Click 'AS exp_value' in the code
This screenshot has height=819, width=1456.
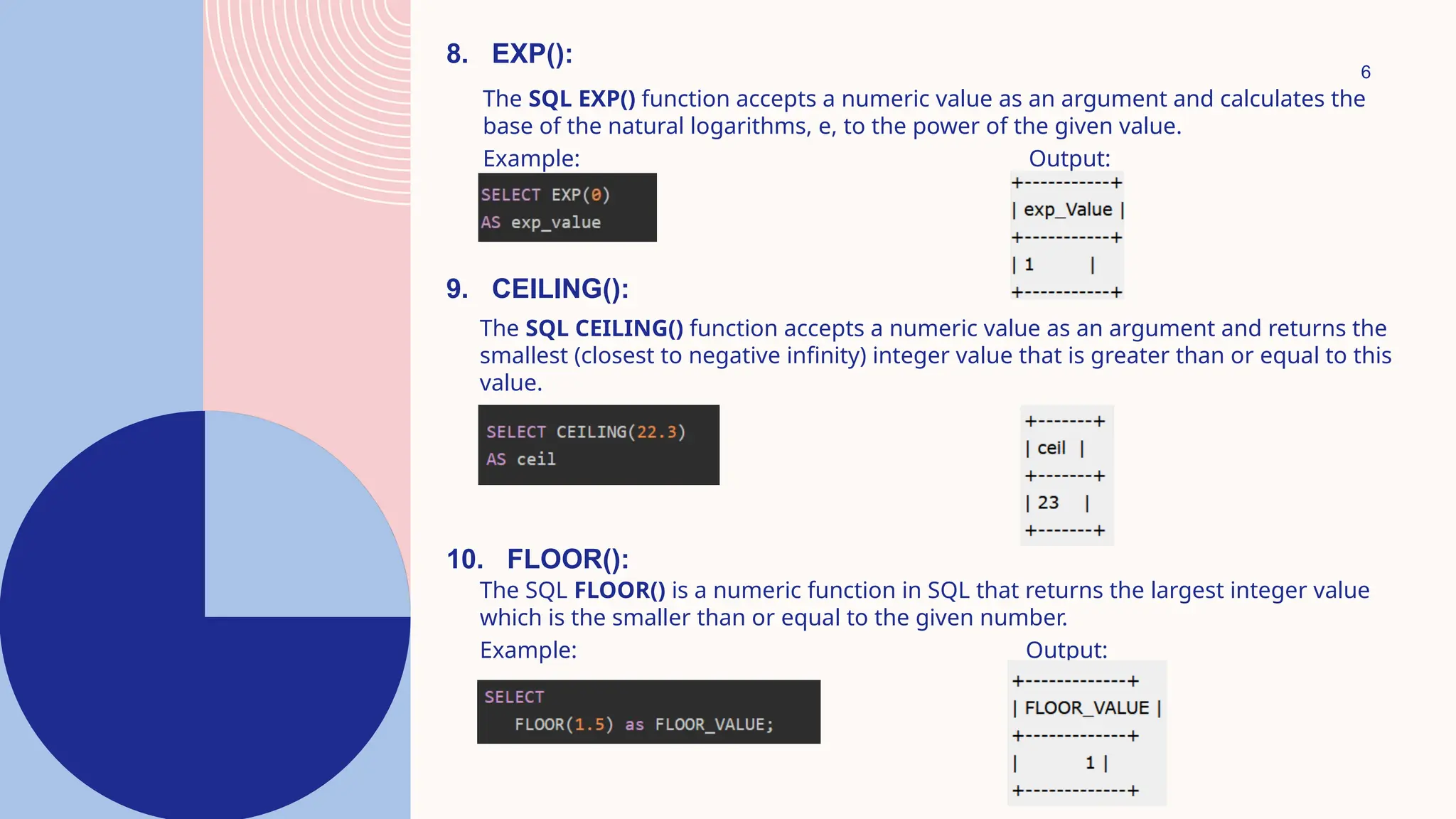click(x=541, y=223)
